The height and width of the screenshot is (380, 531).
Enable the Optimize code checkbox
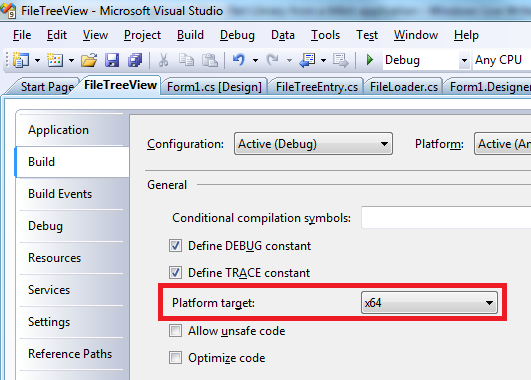175,358
